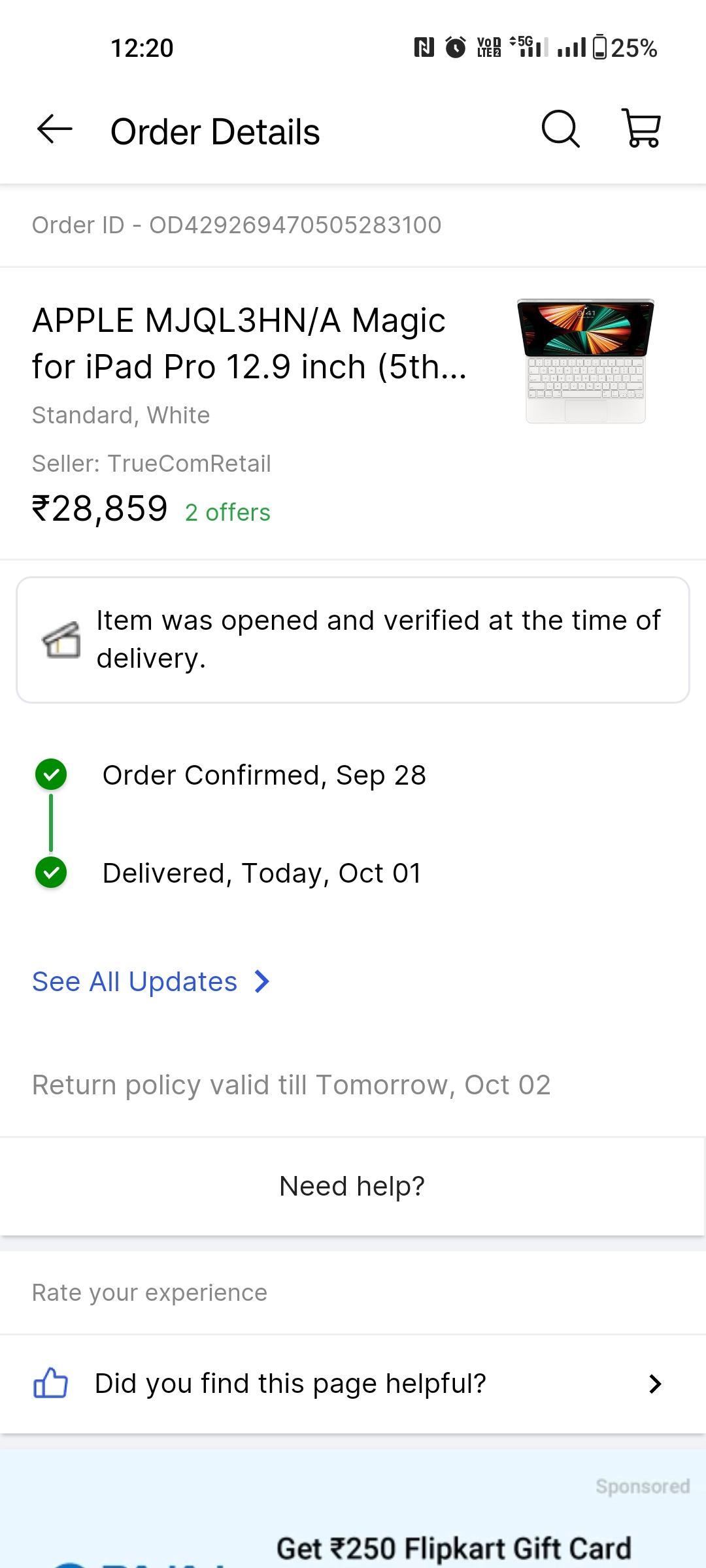Screen dimensions: 706x1568
Task: Tap the Delivered green checkmark
Action: (x=51, y=873)
